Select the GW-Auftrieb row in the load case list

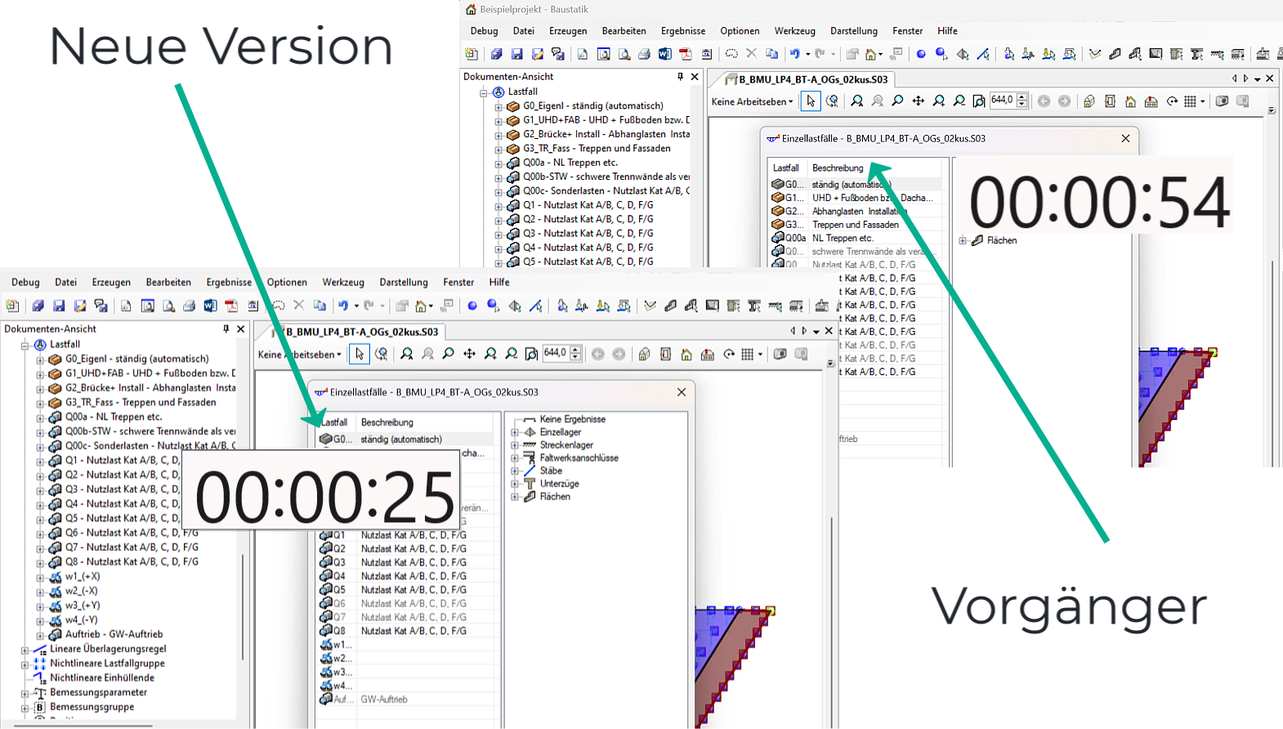click(x=384, y=699)
